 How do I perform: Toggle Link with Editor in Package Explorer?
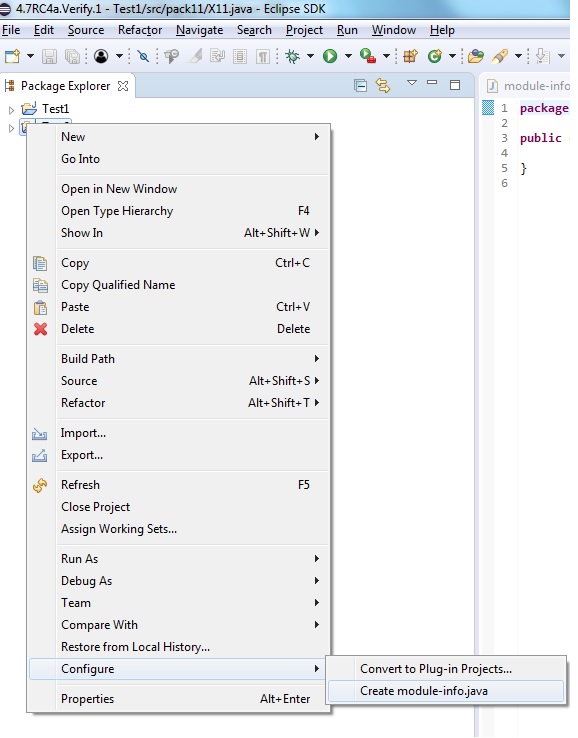(x=383, y=86)
